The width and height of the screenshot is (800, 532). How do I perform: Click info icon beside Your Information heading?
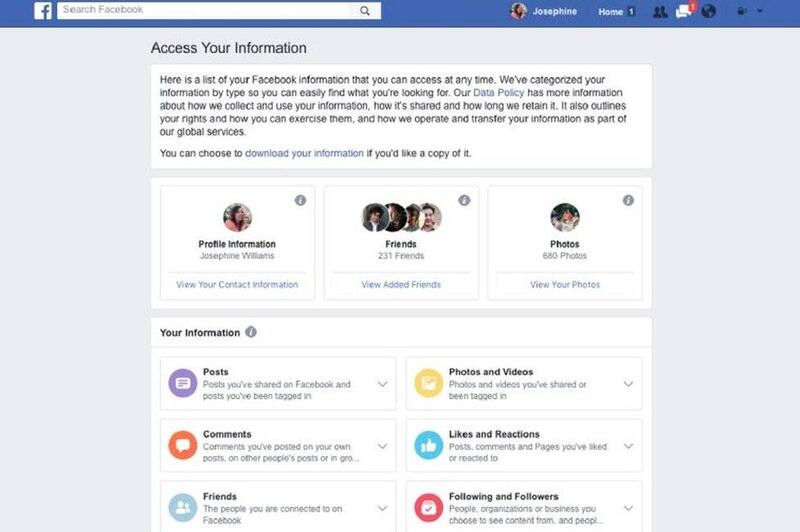point(251,332)
